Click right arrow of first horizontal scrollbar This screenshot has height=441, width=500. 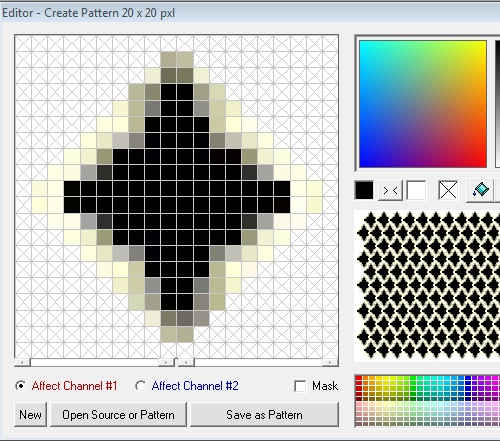pyautogui.click(x=166, y=362)
